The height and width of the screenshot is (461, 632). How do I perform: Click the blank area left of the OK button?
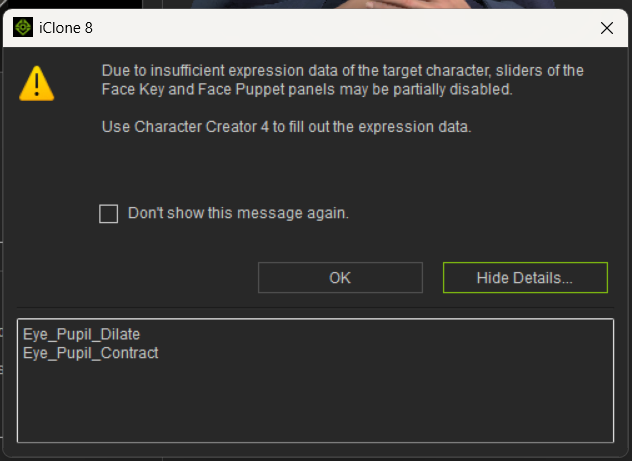coord(137,278)
